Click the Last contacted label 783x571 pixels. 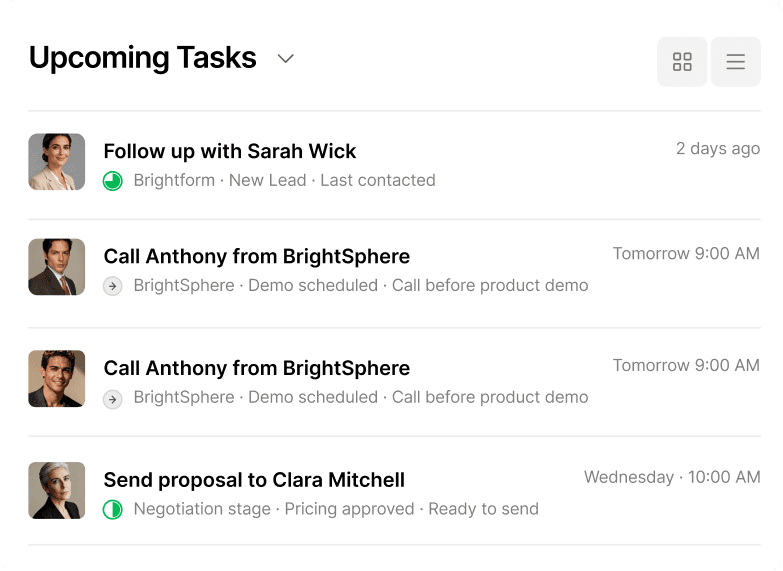pos(378,181)
